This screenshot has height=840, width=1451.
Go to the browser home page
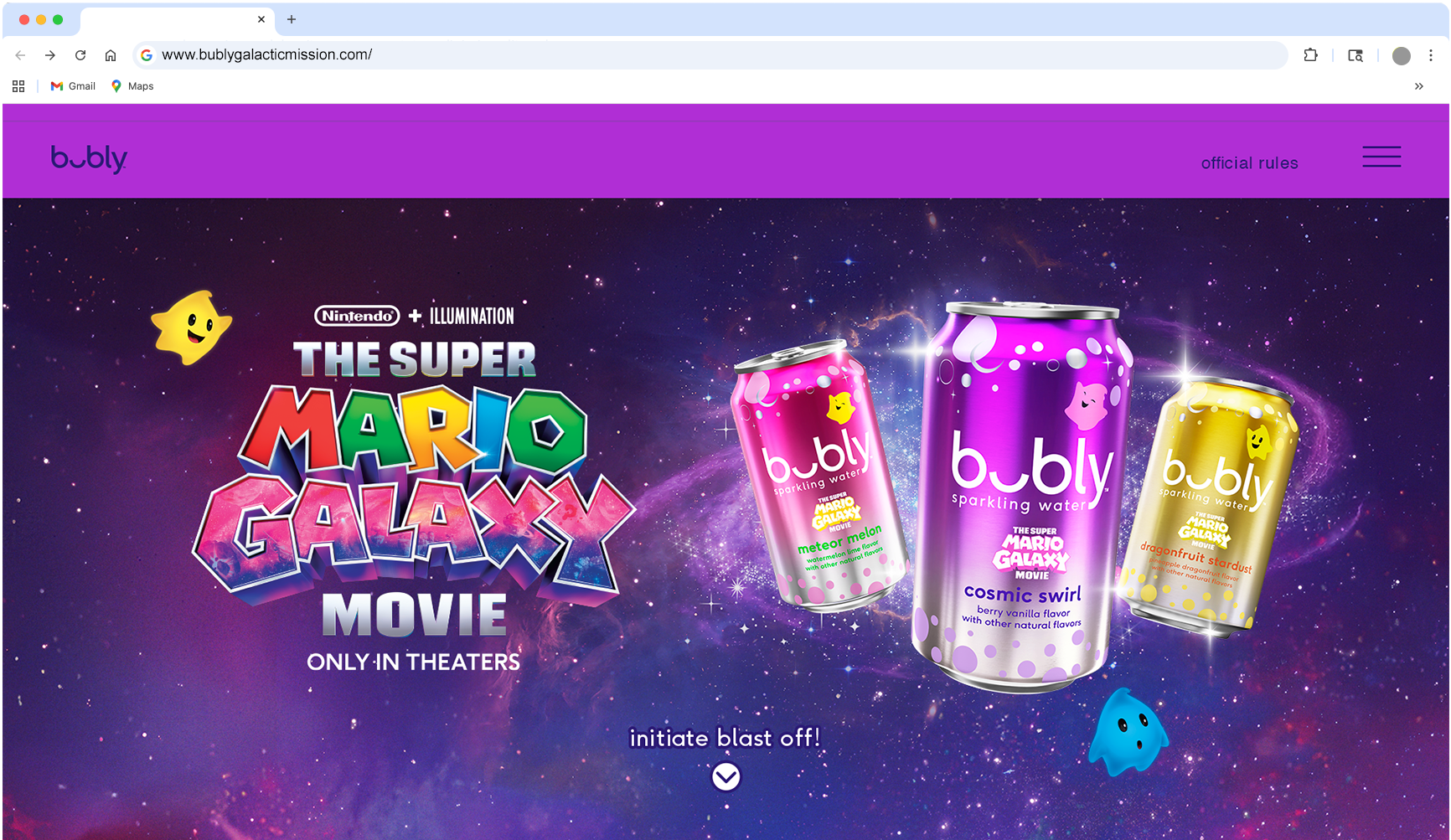pos(111,55)
